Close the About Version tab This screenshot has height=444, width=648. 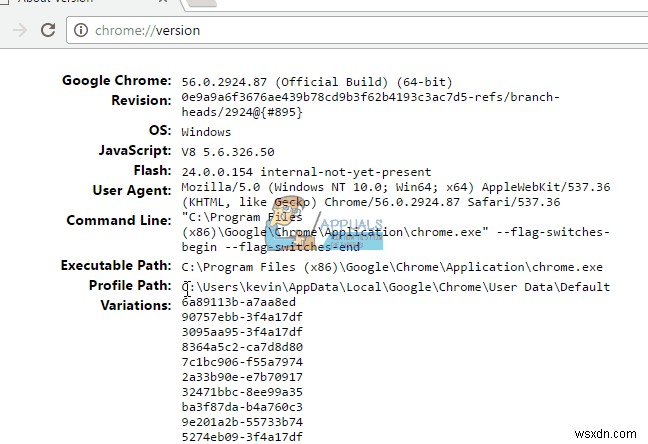click(x=163, y=1)
